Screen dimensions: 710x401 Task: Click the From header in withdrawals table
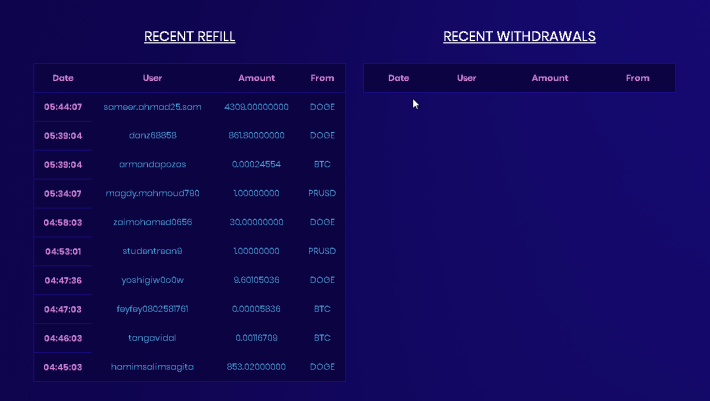tap(638, 78)
